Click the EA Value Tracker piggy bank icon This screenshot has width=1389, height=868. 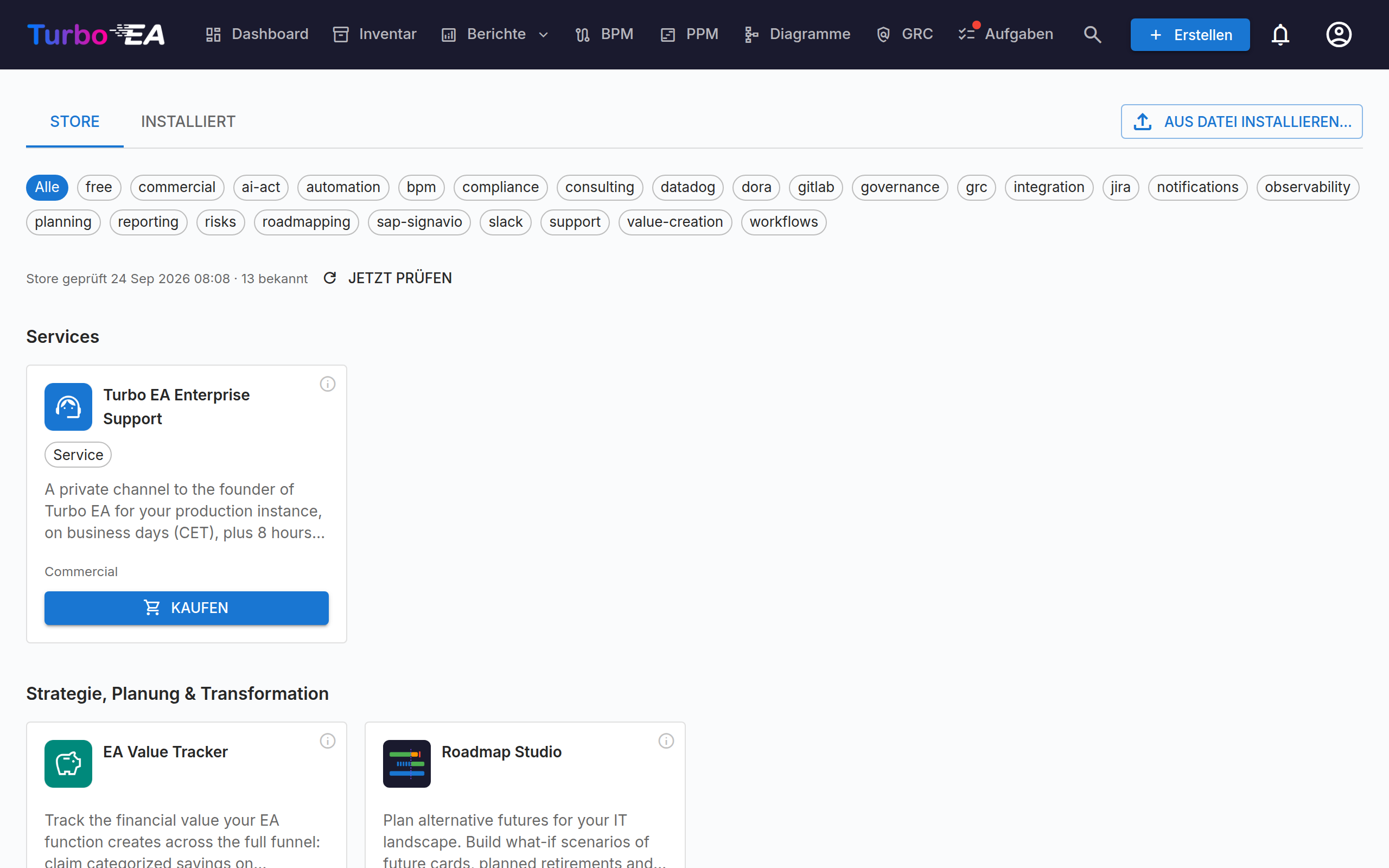click(x=68, y=763)
